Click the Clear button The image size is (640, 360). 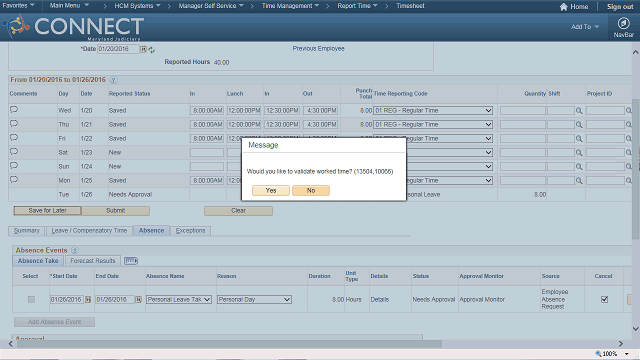click(238, 211)
